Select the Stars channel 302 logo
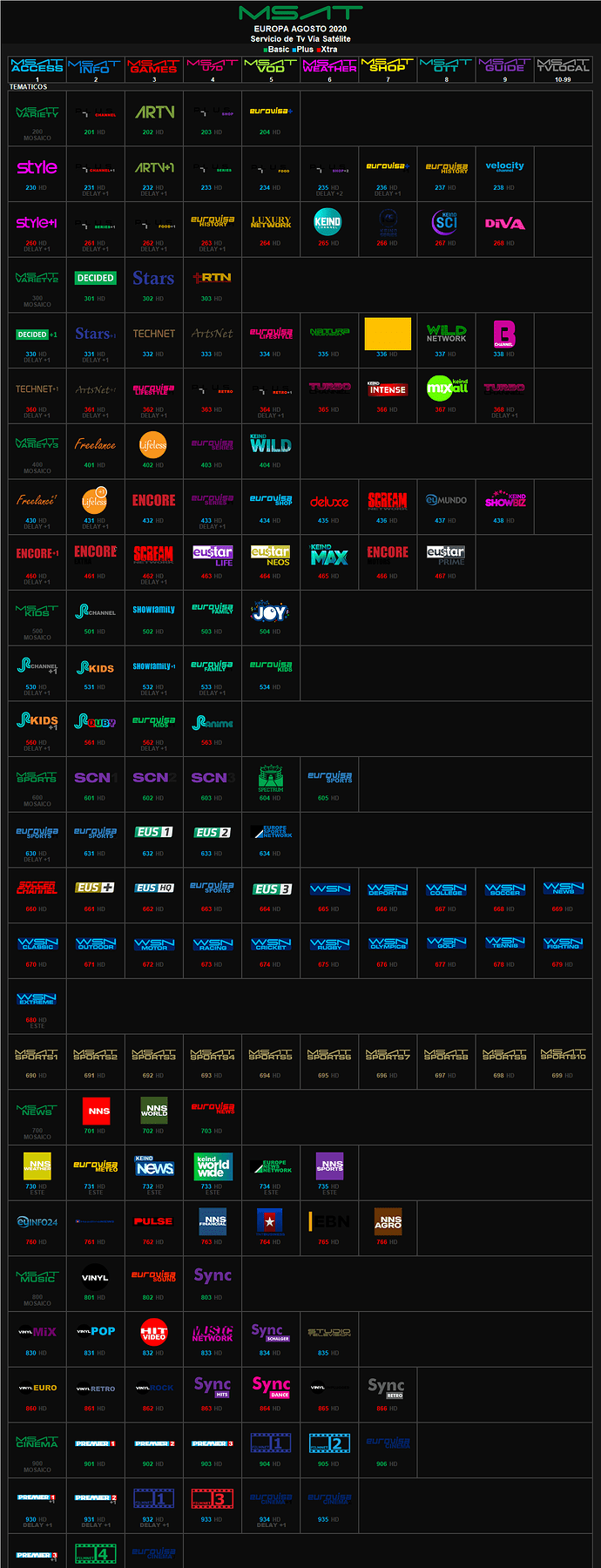The width and height of the screenshot is (601, 1568). tap(154, 278)
